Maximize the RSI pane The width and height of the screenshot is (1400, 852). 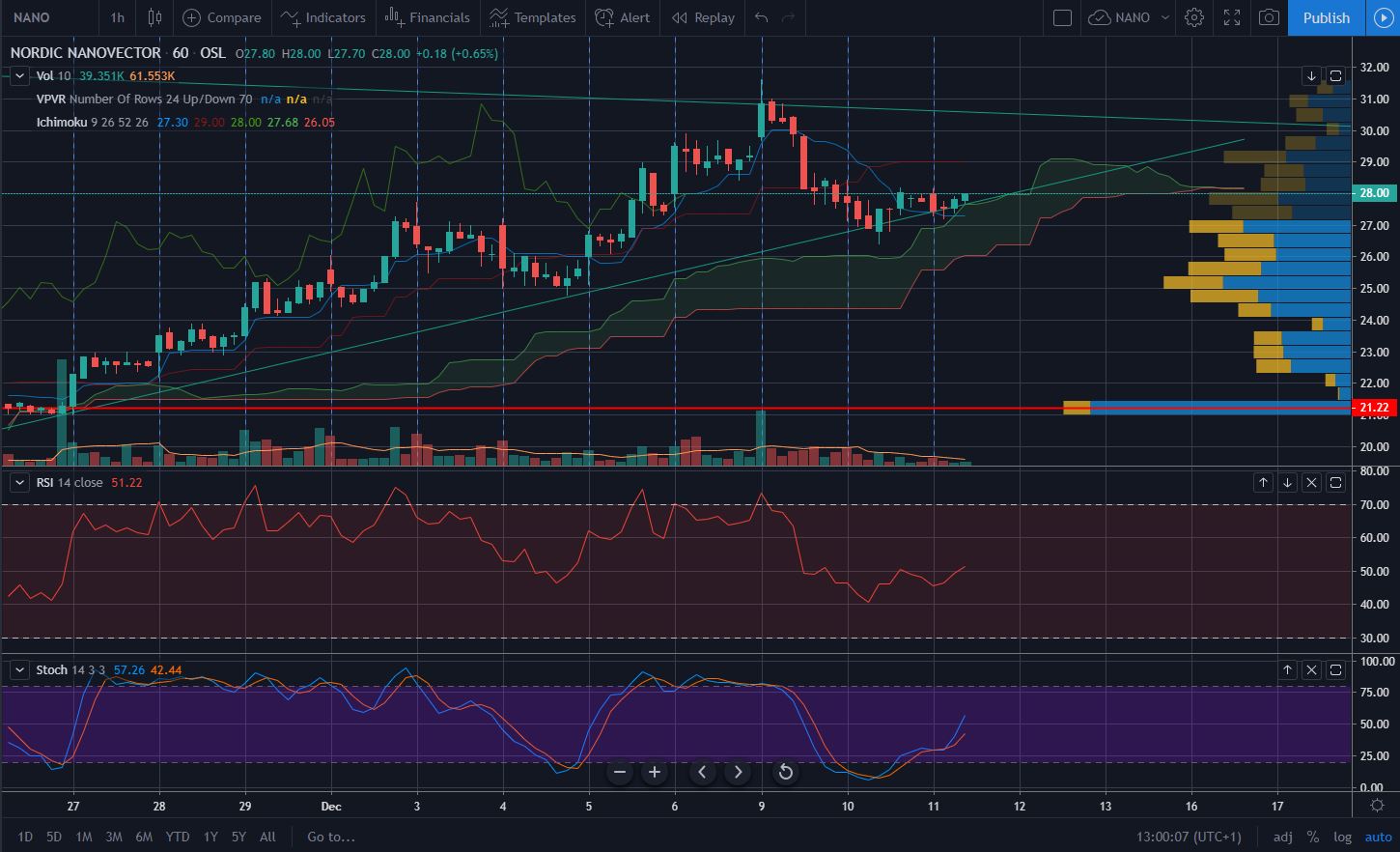1336,482
